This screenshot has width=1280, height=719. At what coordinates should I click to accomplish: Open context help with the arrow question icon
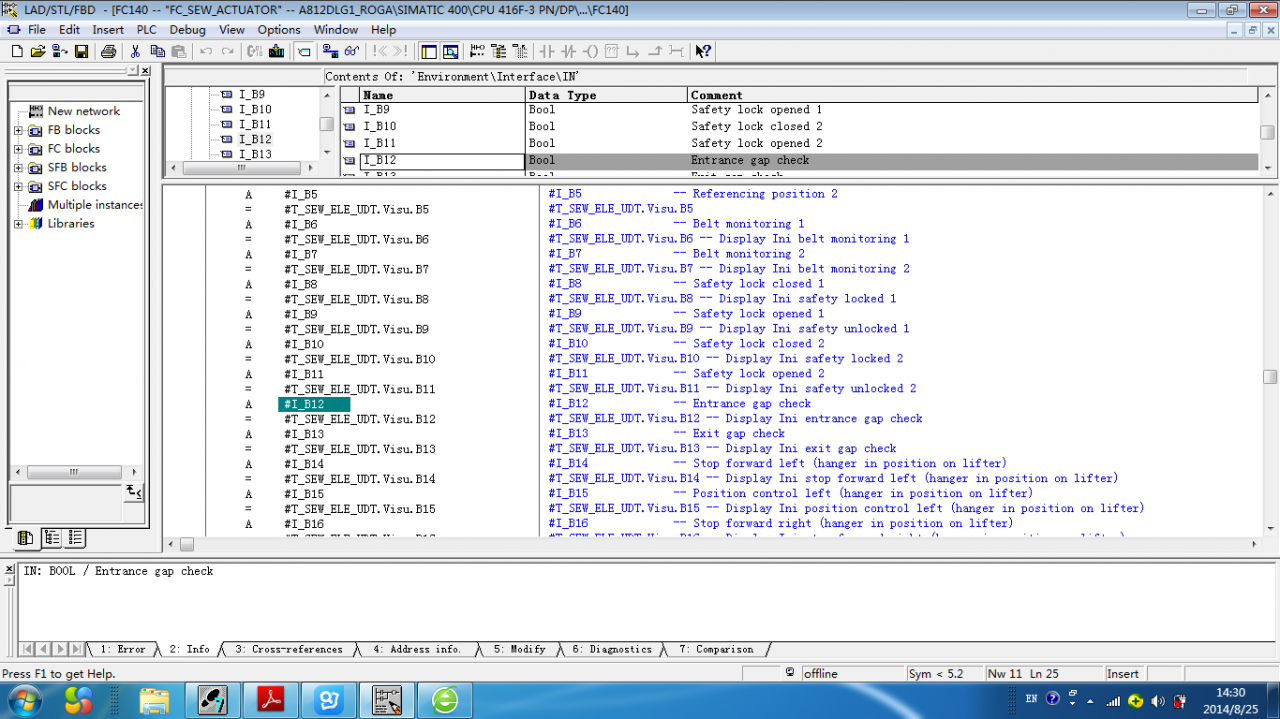(703, 51)
